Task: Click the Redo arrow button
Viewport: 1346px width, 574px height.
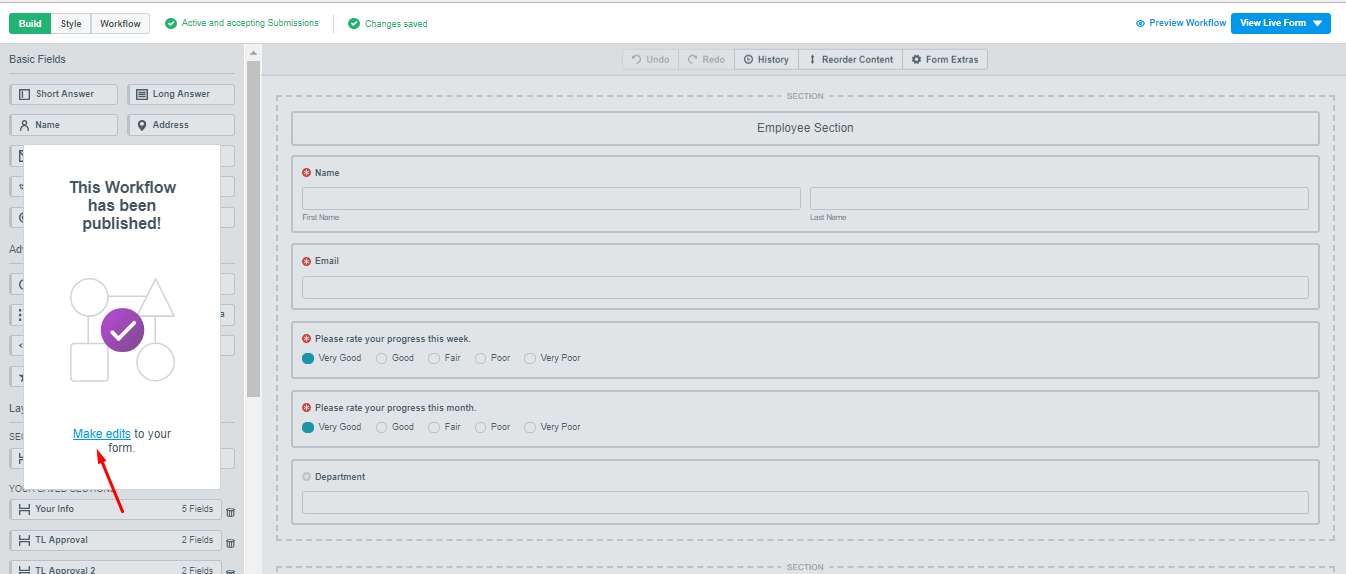Action: tap(706, 60)
